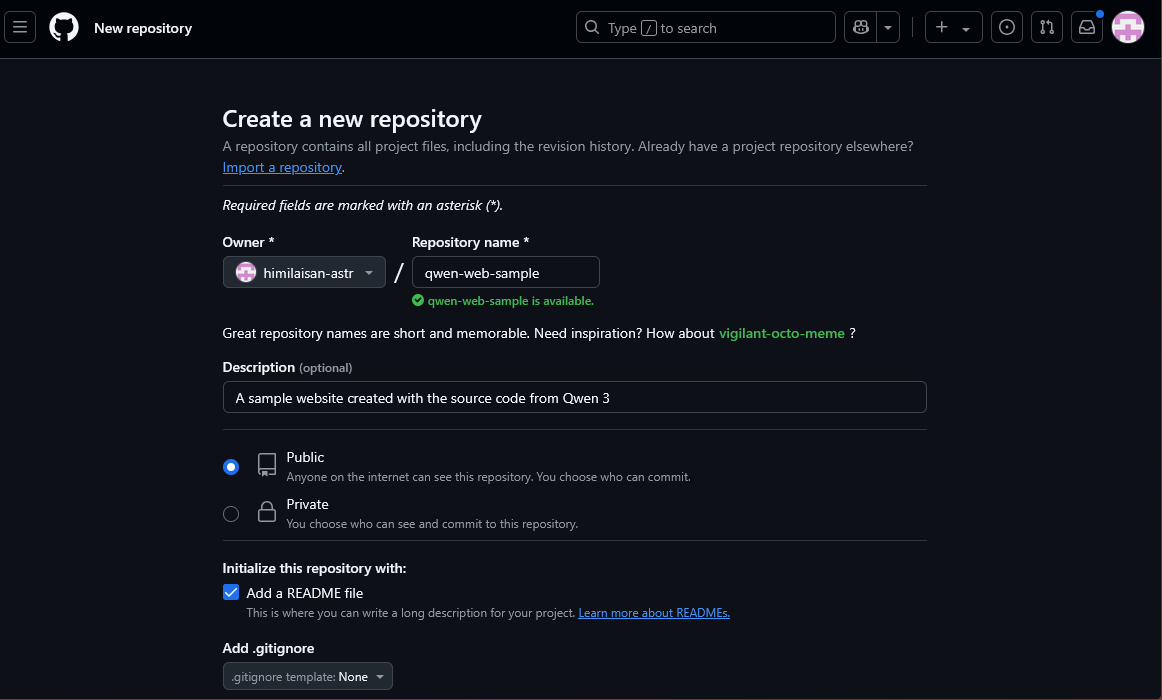Image resolution: width=1162 pixels, height=700 pixels.
Task: Open the hamburger navigation menu
Action: tap(20, 27)
